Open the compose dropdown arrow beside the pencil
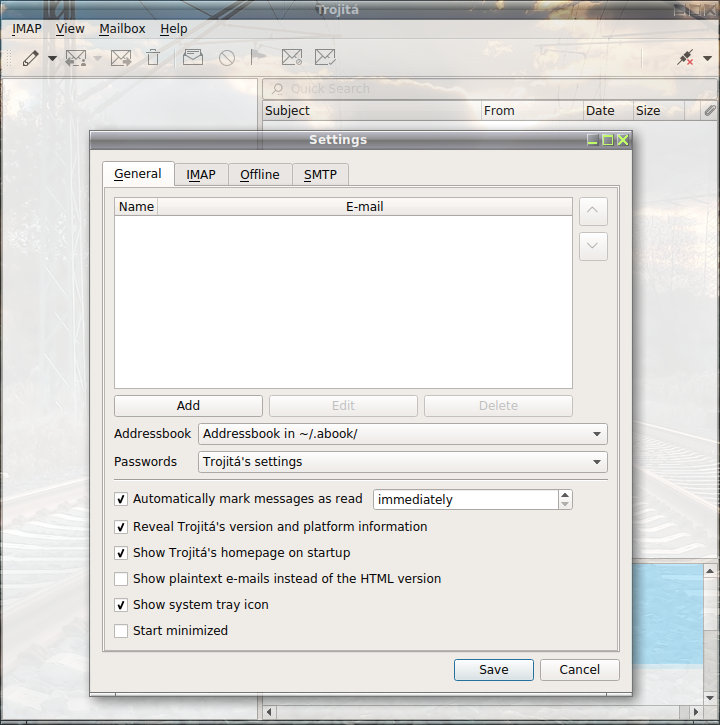Screen dimensions: 720x725 click(52, 58)
